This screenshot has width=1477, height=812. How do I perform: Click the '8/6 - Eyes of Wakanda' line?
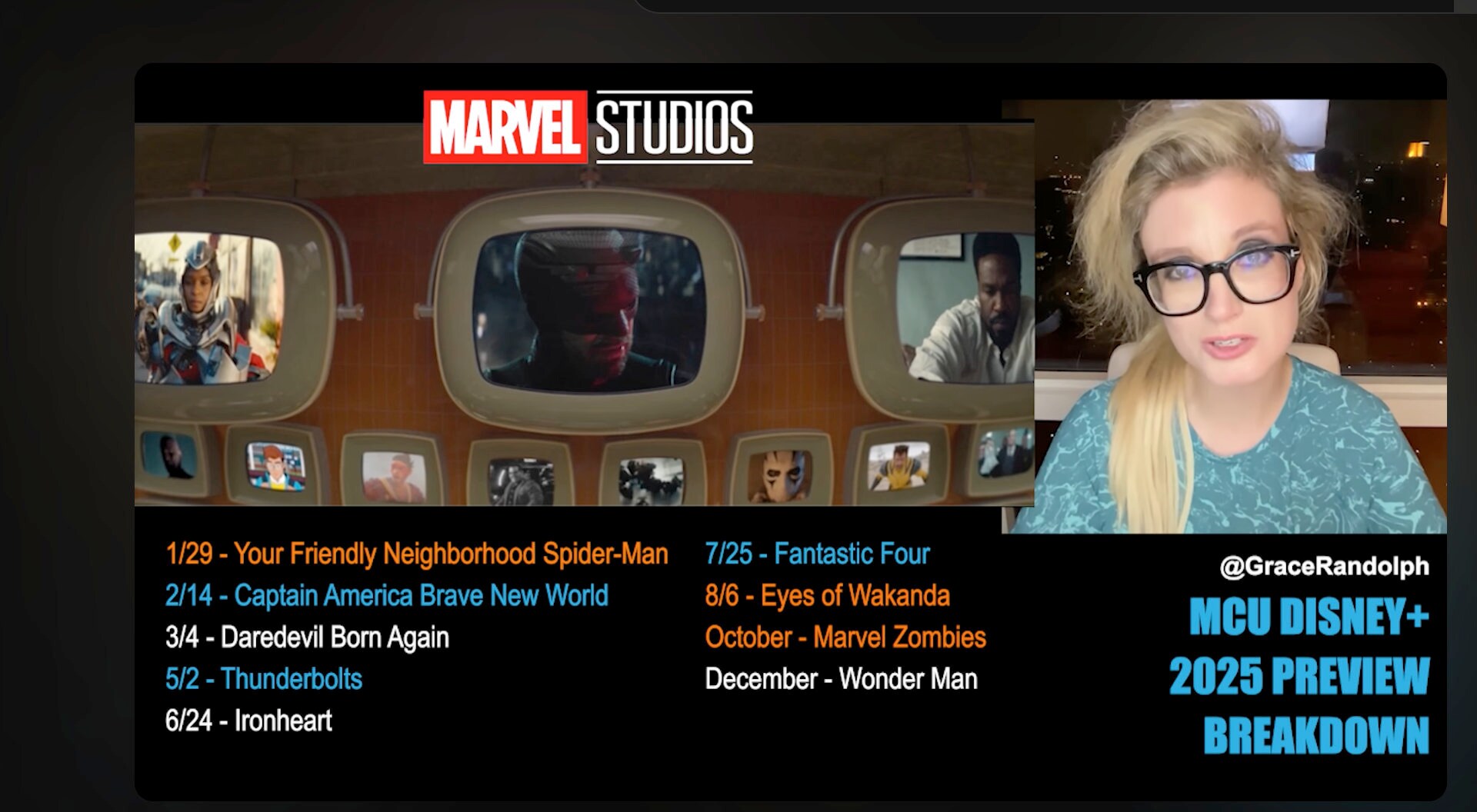point(827,595)
